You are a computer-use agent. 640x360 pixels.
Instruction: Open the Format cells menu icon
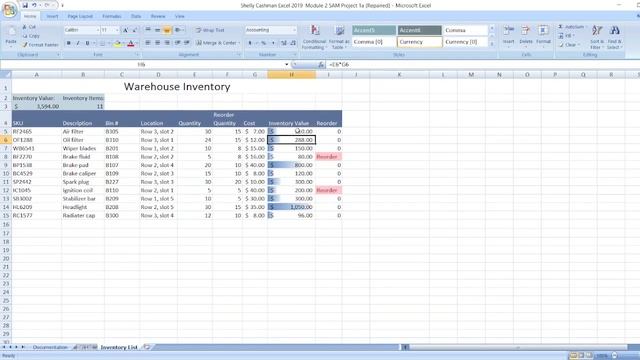(543, 30)
